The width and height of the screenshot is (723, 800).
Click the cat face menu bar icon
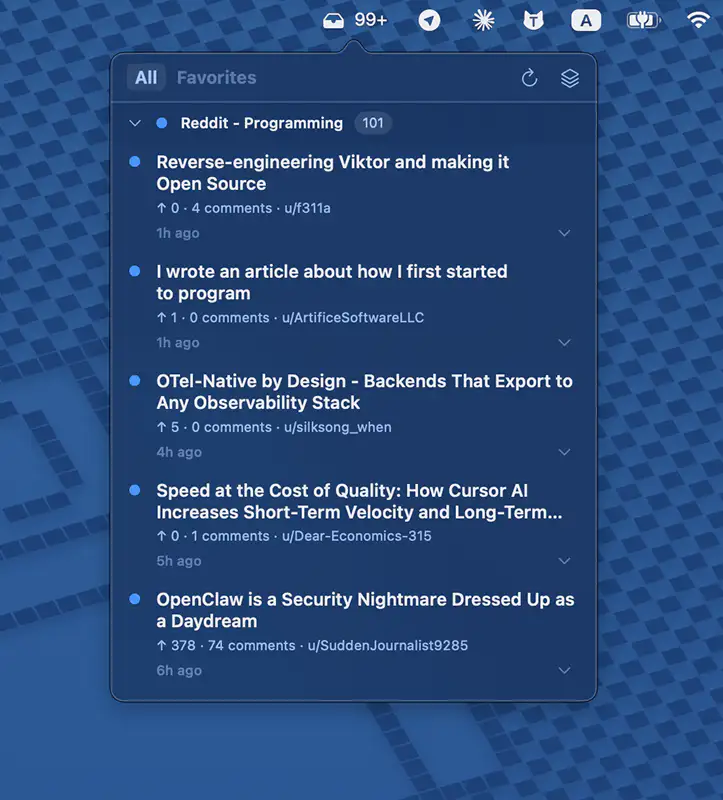click(x=534, y=20)
